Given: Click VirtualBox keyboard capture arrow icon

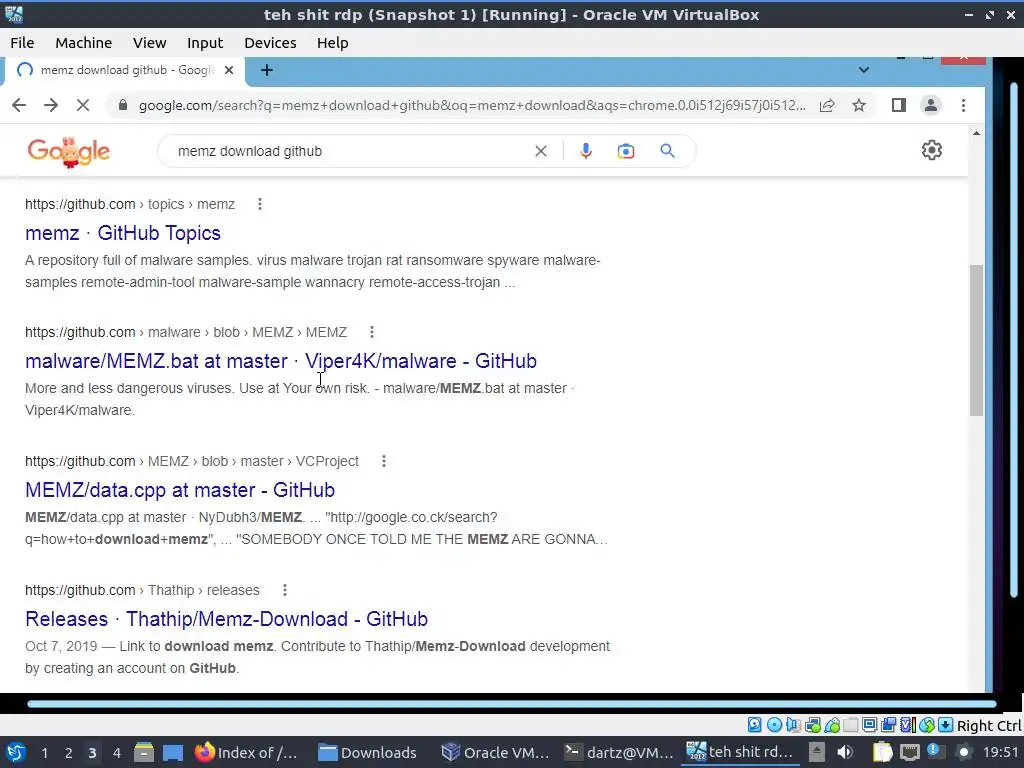Looking at the screenshot, I should [x=946, y=725].
